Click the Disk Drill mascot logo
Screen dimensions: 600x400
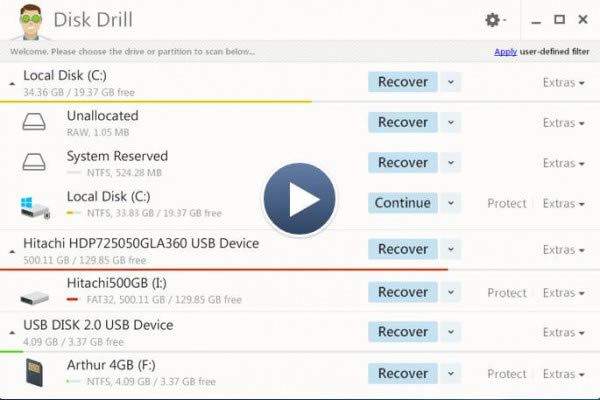tap(24, 22)
